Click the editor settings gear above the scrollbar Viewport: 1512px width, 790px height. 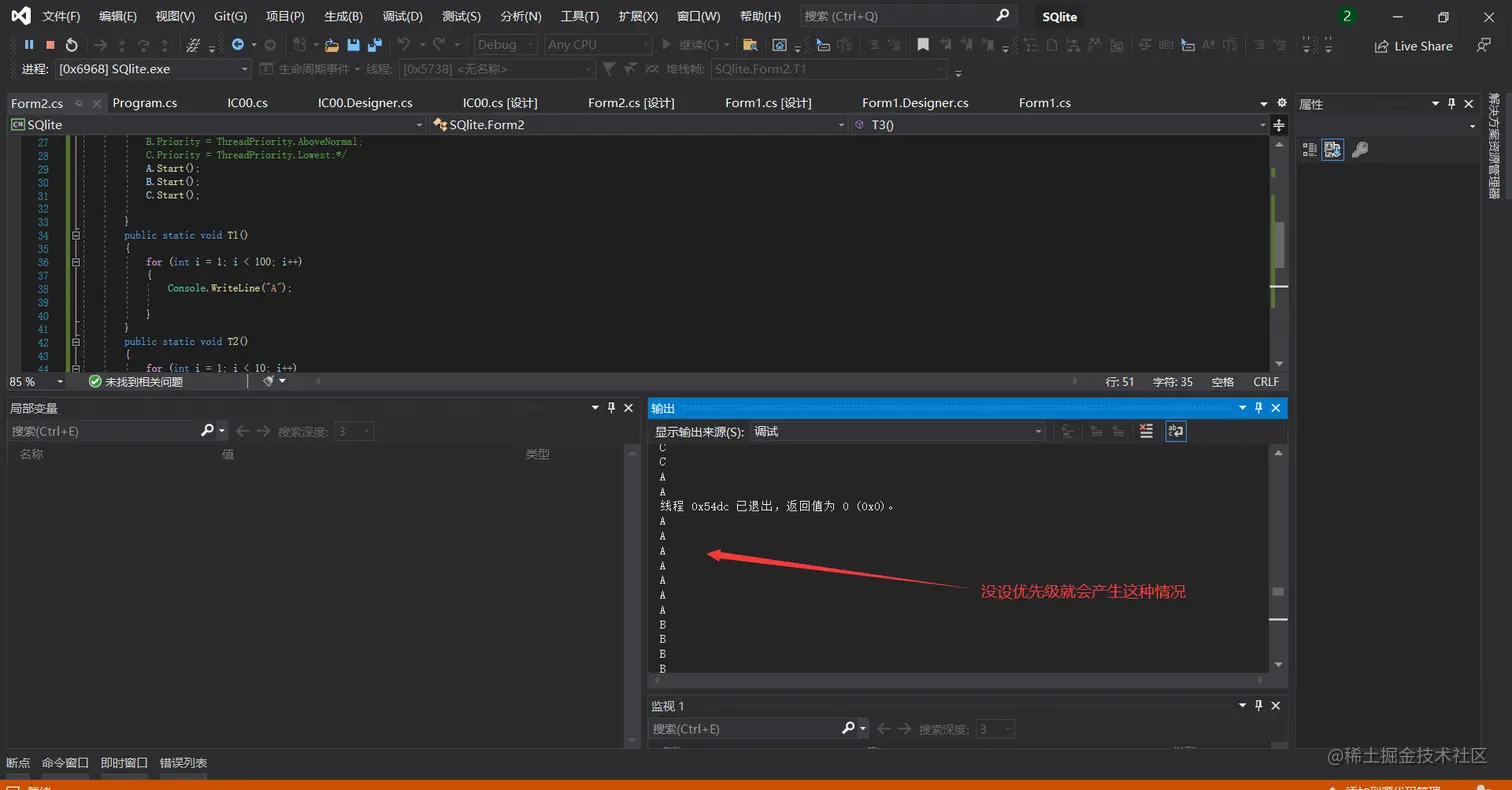pos(1282,103)
